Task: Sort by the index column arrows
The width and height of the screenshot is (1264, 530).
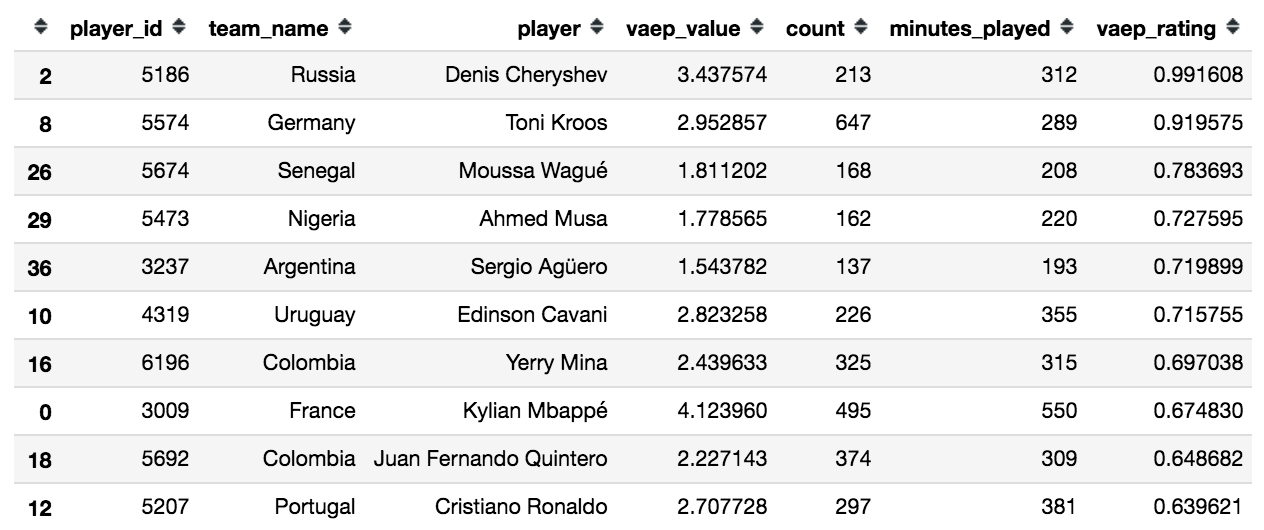Action: [41, 29]
